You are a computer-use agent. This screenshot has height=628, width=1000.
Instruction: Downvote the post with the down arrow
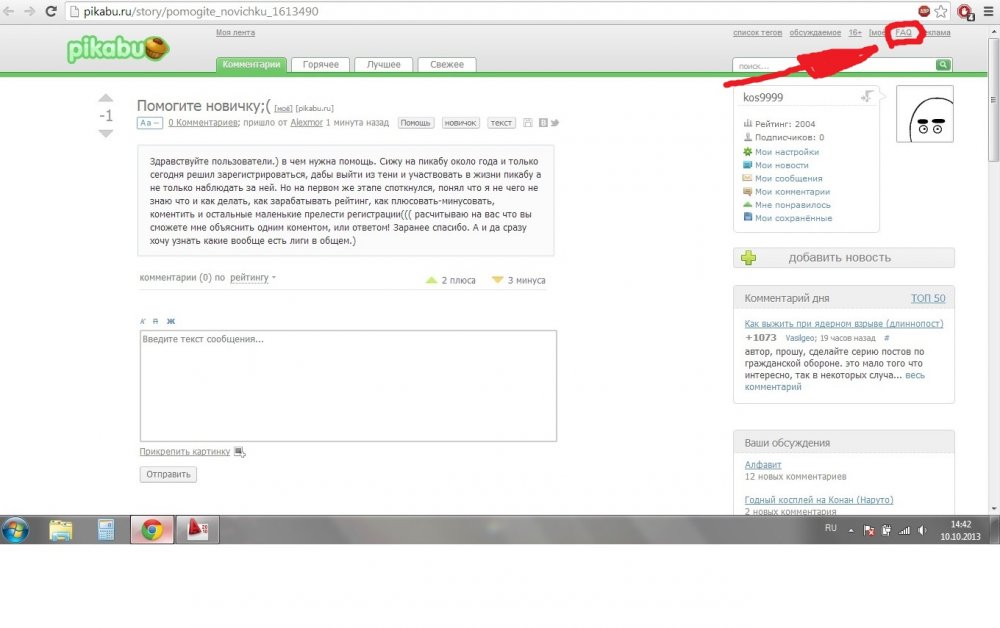click(x=106, y=133)
